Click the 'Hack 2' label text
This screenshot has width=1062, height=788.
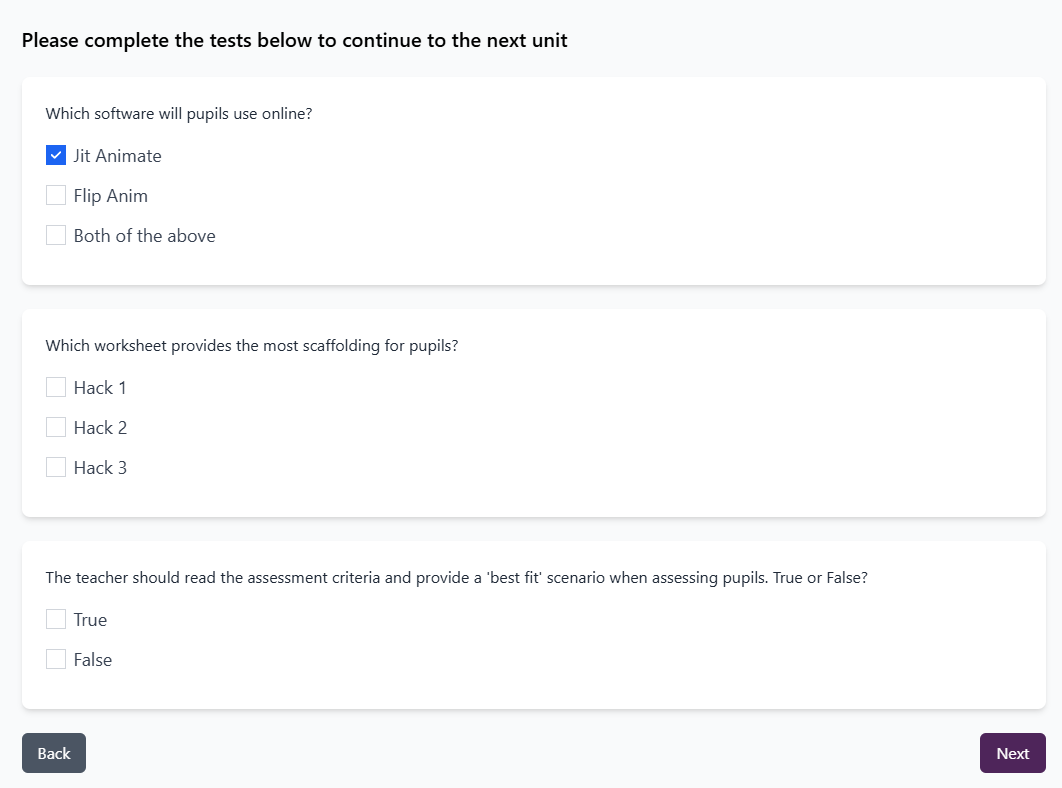point(100,428)
